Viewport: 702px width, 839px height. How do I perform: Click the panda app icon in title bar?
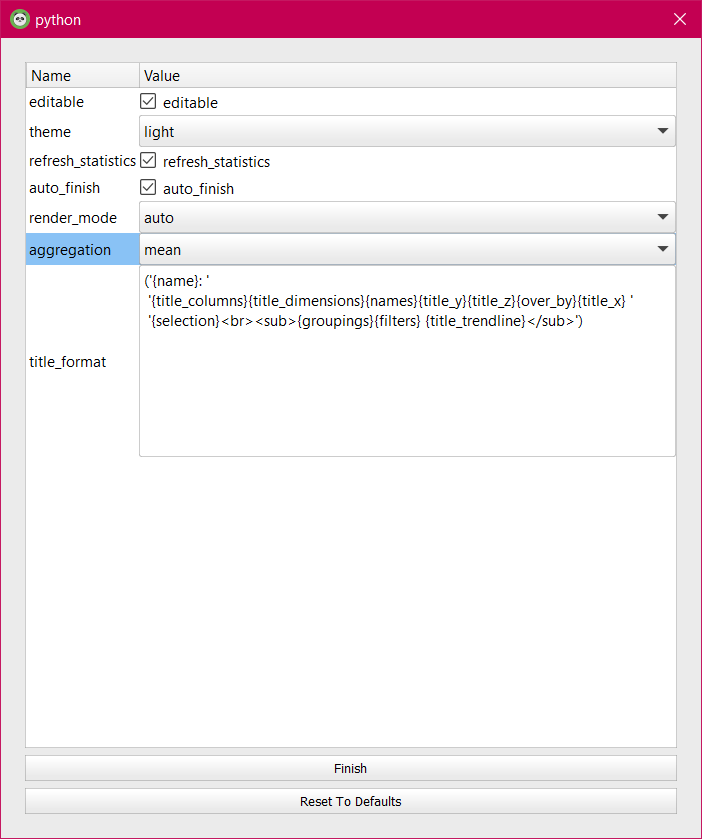click(19, 19)
